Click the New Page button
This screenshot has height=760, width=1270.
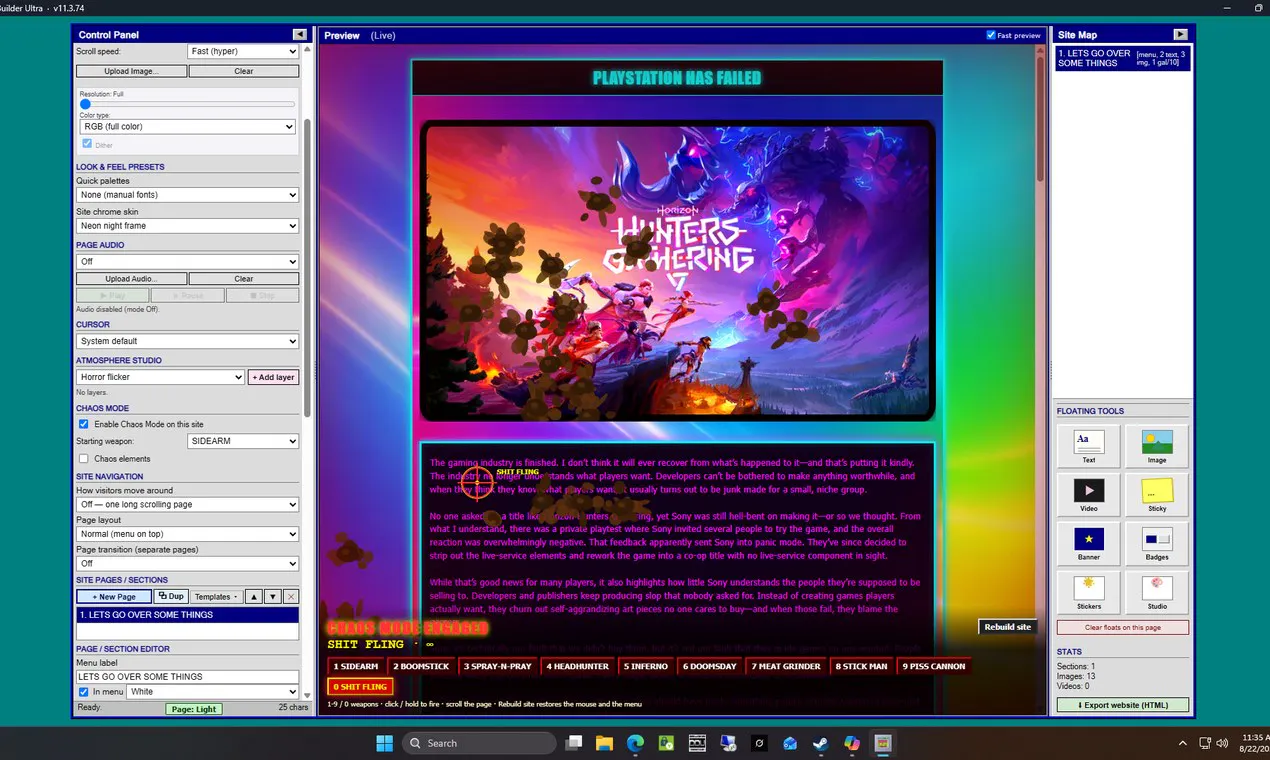114,596
